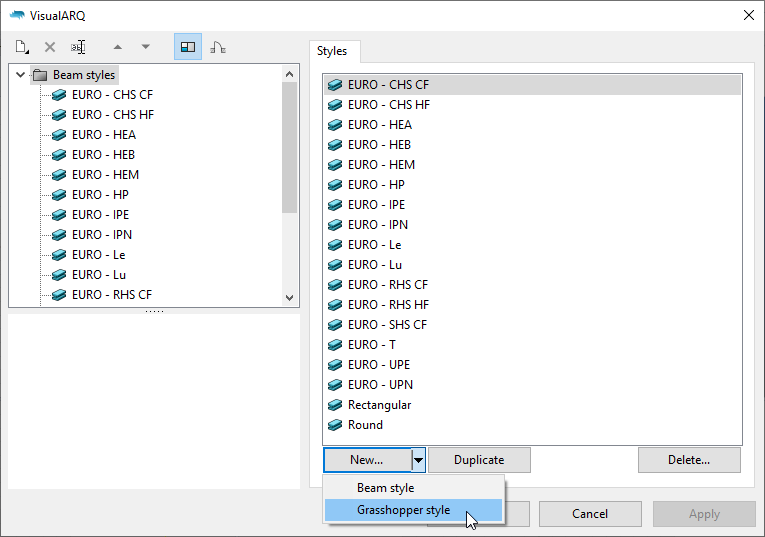
Task: Click beam icon beside EURO - IPE in Styles list
Action: point(335,205)
